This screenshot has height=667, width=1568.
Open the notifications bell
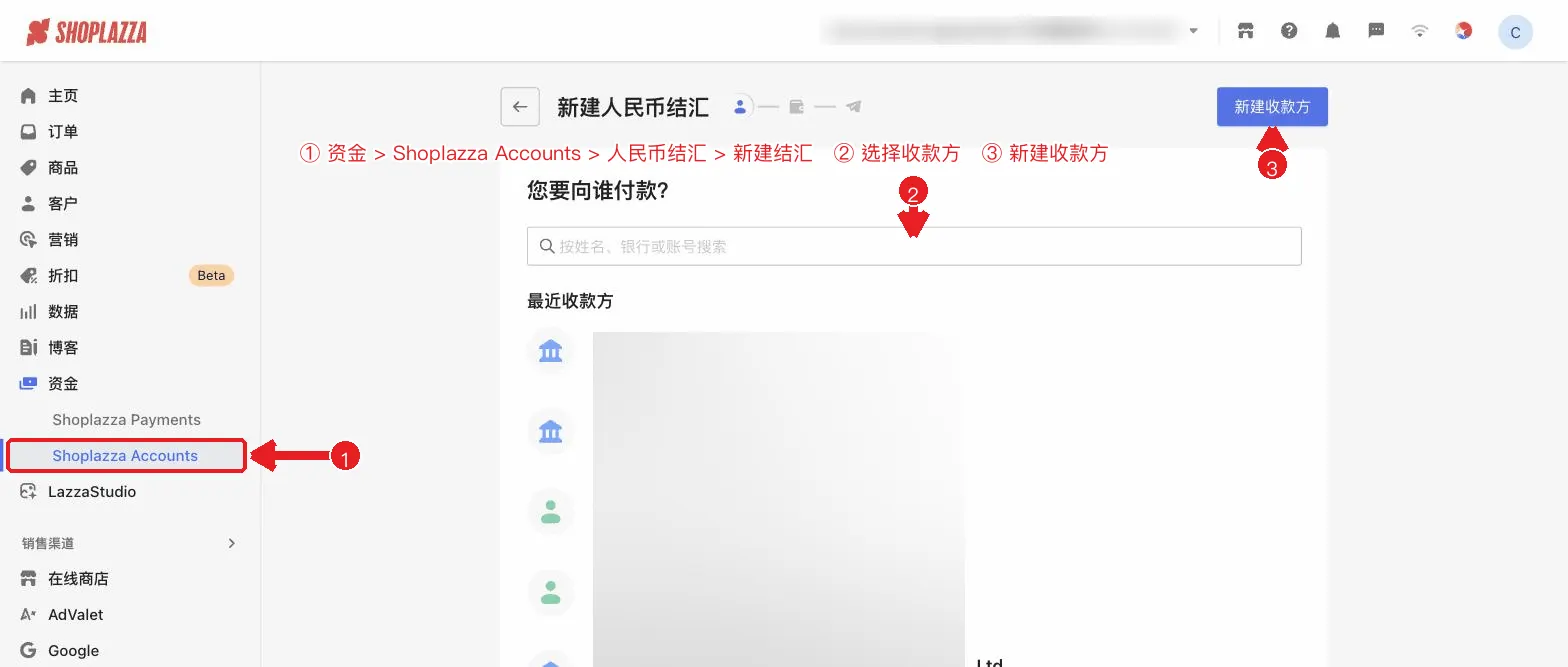(x=1333, y=31)
